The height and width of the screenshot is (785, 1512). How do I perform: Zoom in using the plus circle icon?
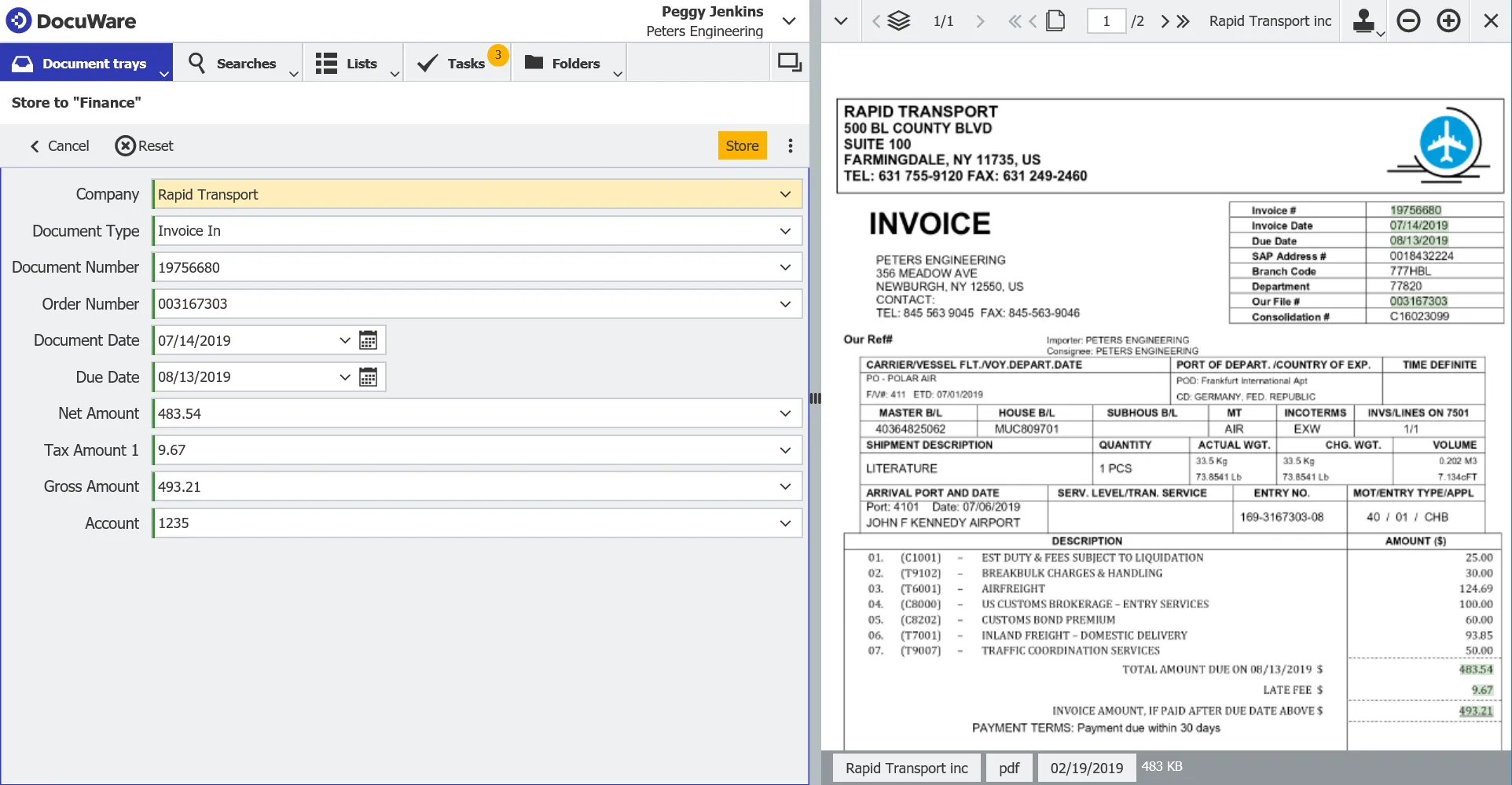point(1448,20)
